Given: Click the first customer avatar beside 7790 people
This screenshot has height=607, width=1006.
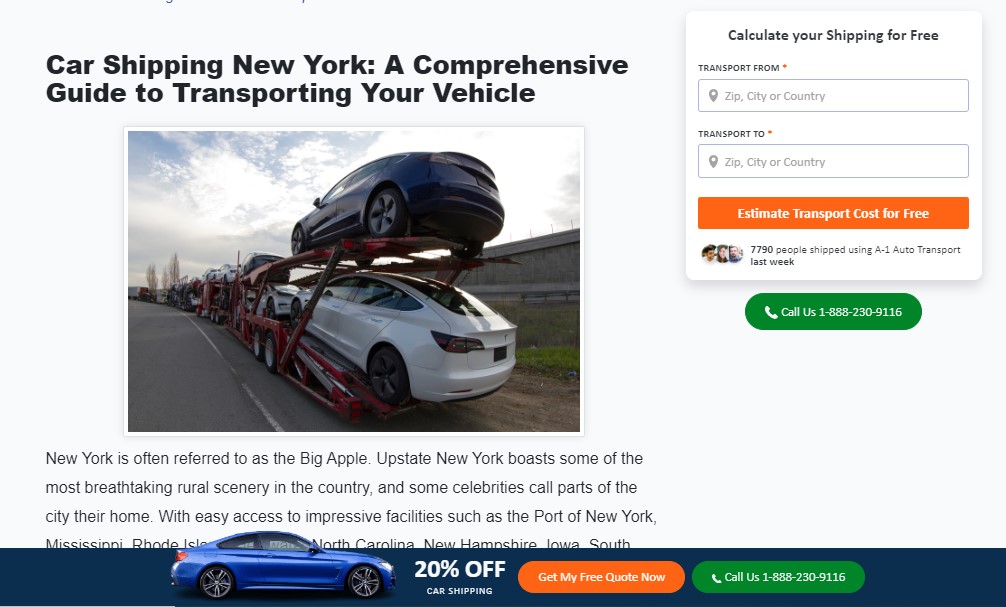Looking at the screenshot, I should (709, 254).
